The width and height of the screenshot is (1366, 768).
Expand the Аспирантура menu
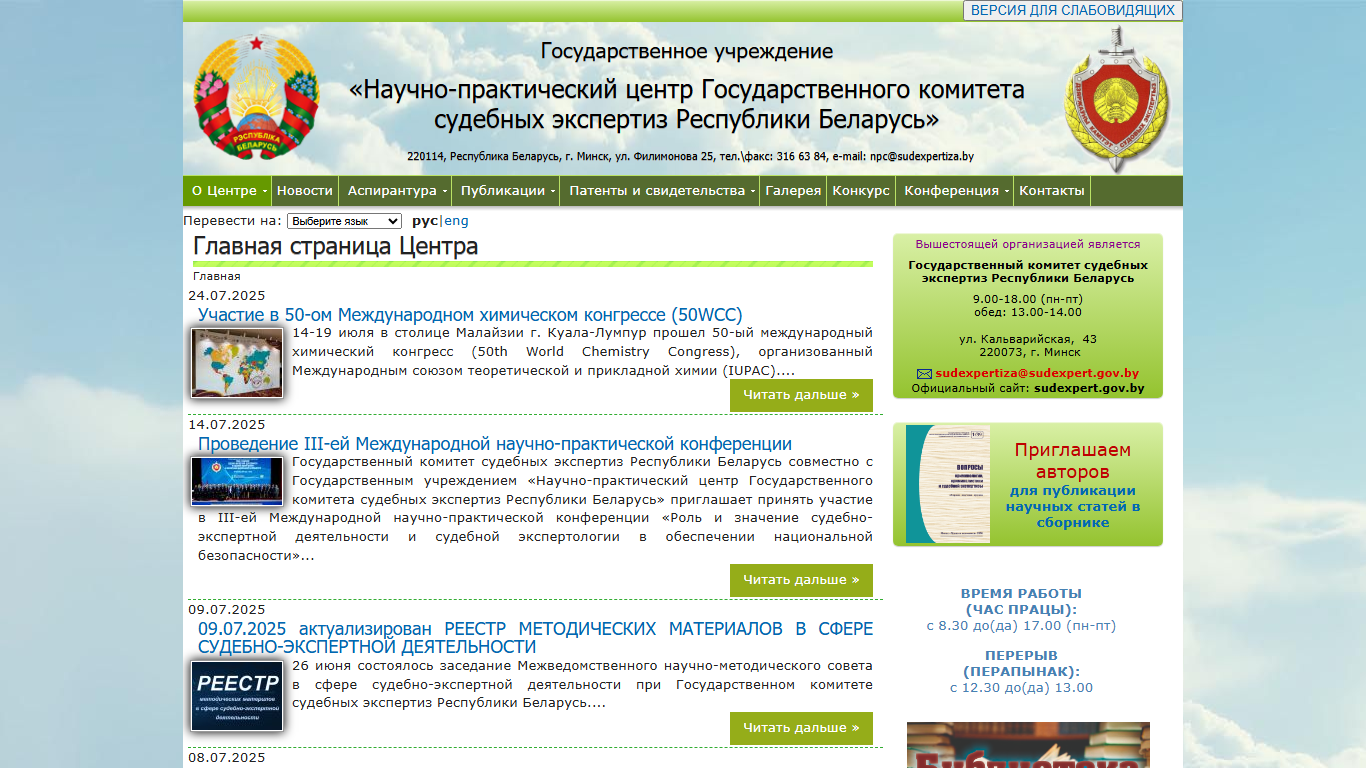[x=394, y=191]
